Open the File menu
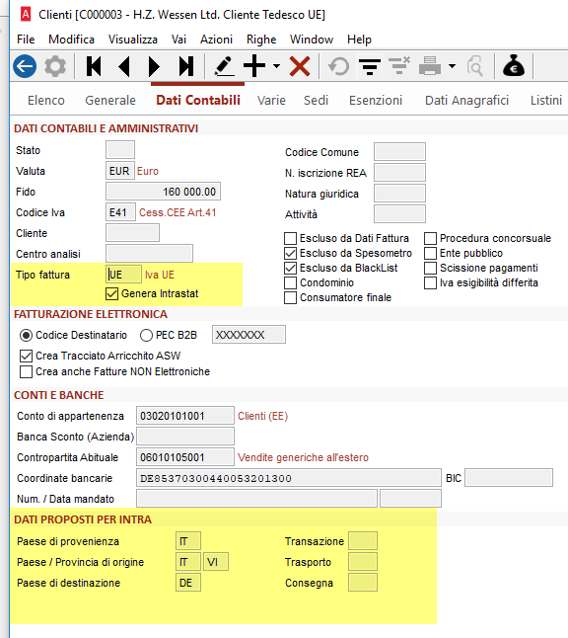 26,39
